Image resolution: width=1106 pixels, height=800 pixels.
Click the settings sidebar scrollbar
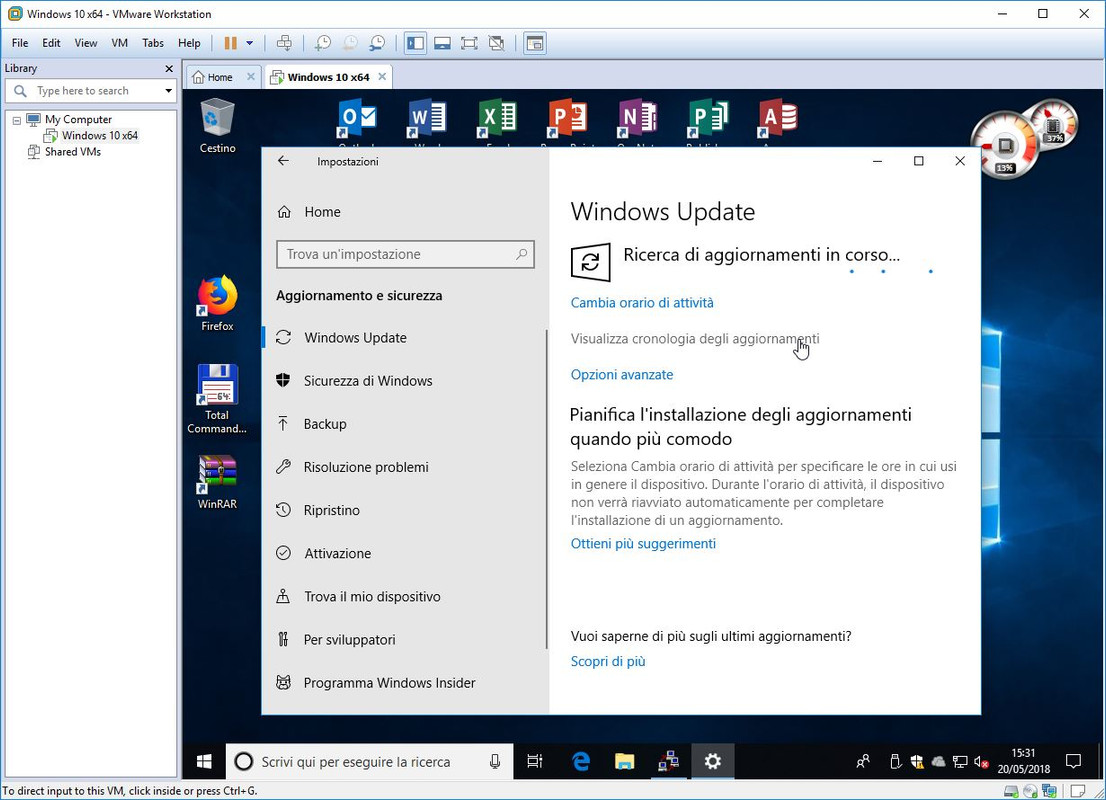(547, 489)
